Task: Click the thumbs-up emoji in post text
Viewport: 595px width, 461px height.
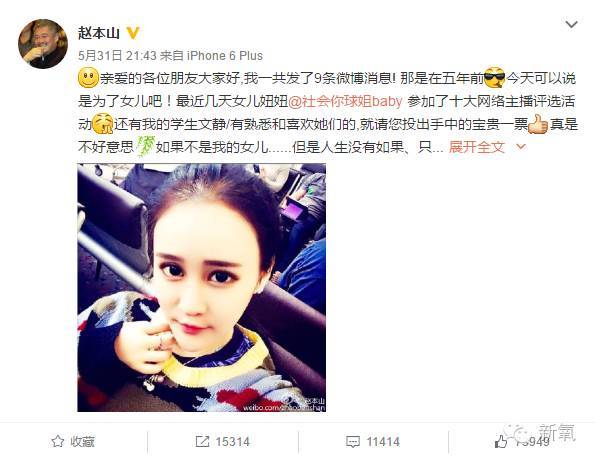Action: [538, 124]
